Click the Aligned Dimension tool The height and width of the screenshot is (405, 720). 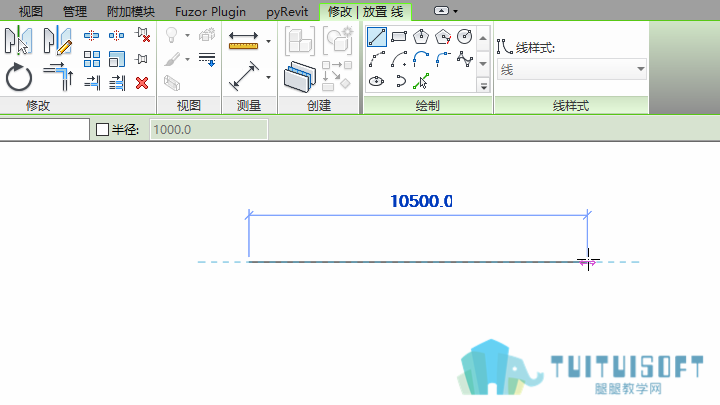(244, 76)
